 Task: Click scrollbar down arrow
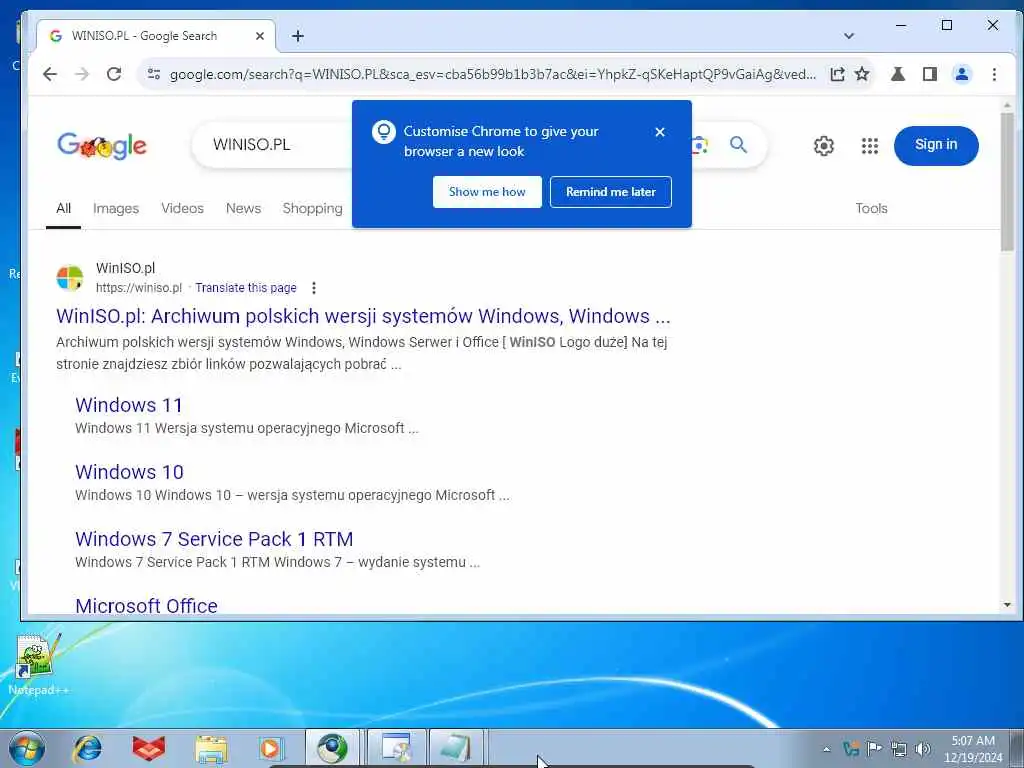[1007, 605]
